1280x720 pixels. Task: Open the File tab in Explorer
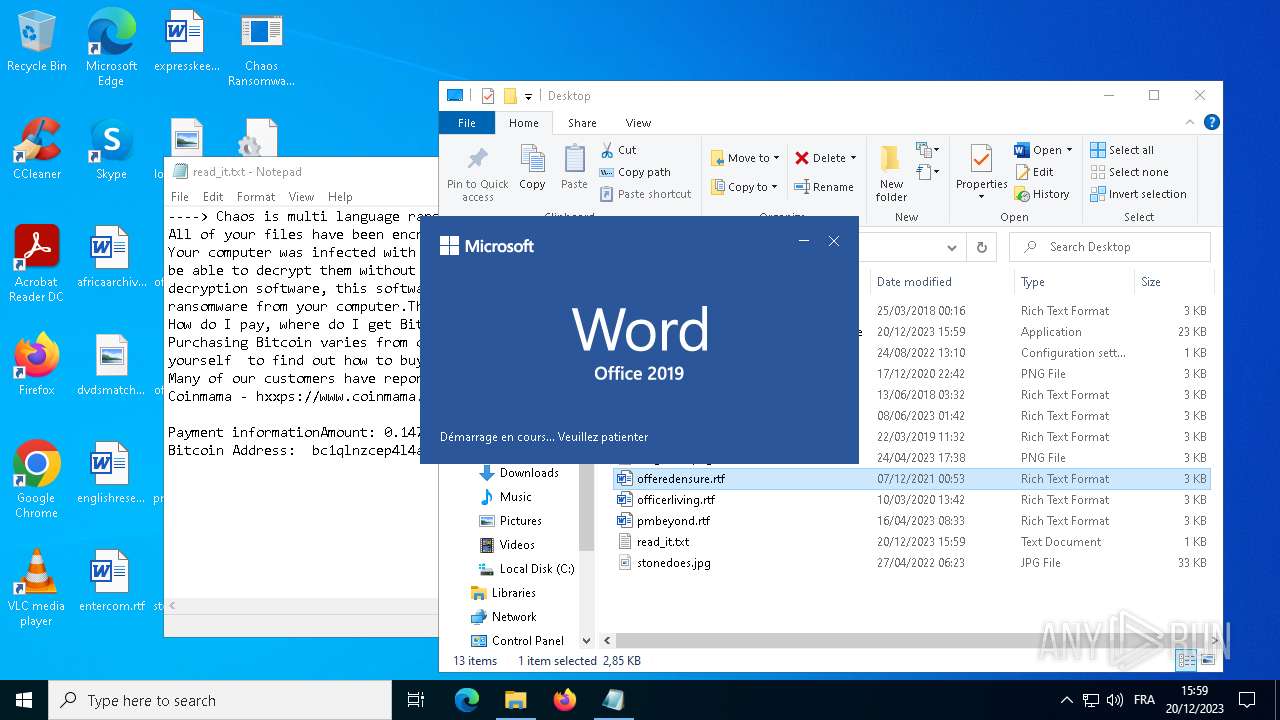tap(467, 123)
